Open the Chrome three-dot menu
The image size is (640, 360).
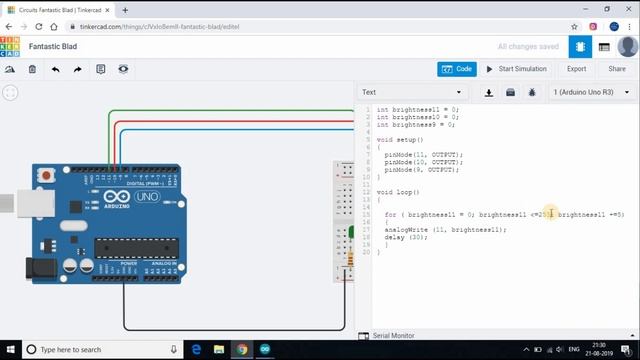point(629,27)
